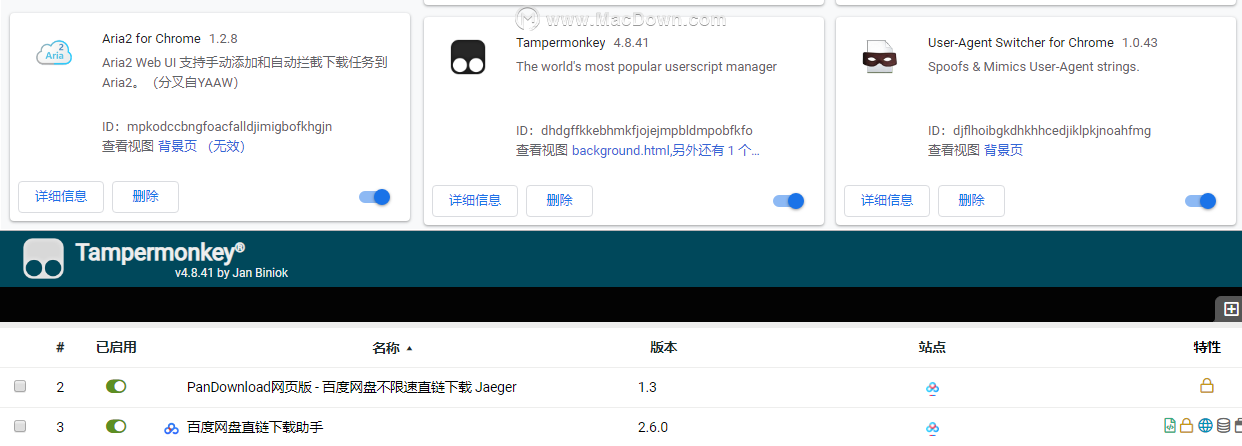Click the Tampermonkey dashboard header logo

[x=44, y=259]
